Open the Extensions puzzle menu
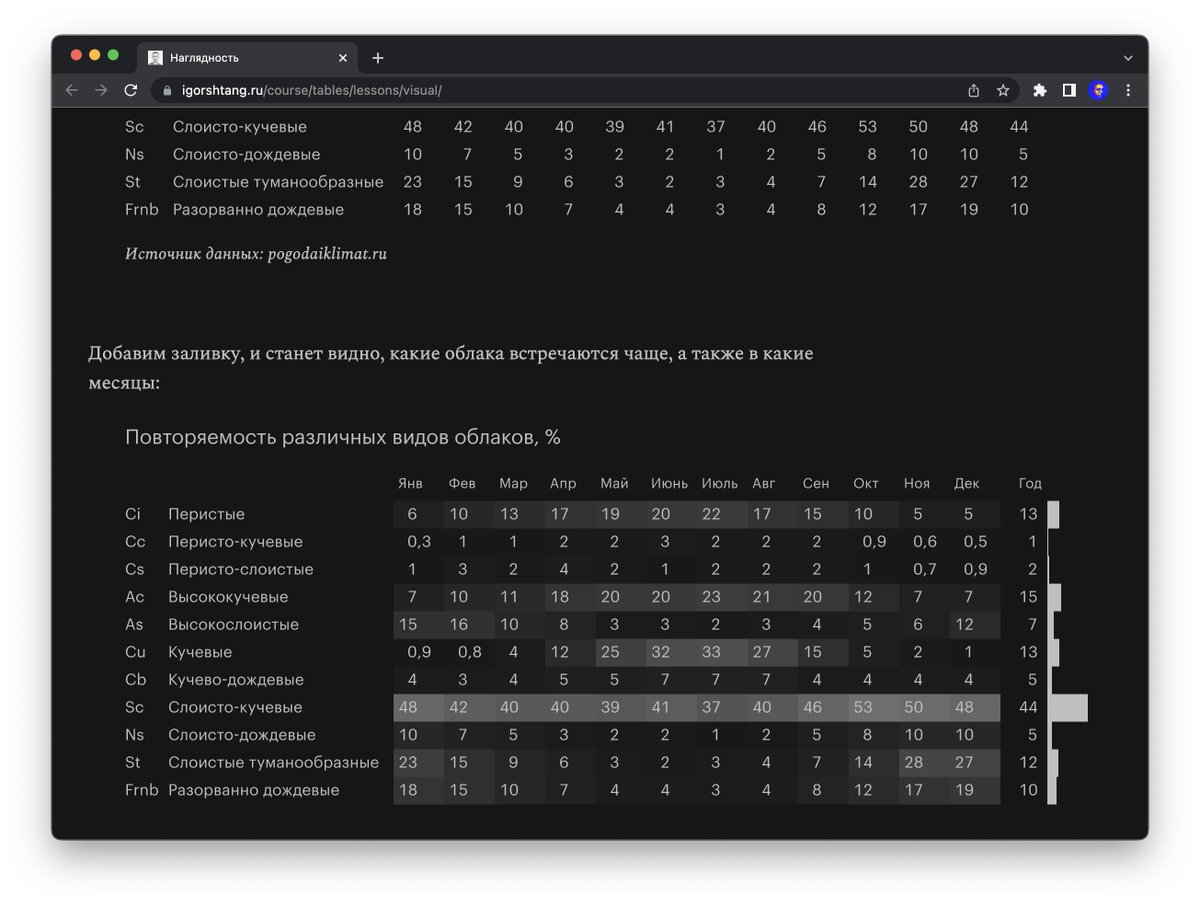This screenshot has width=1200, height=908. click(1040, 90)
